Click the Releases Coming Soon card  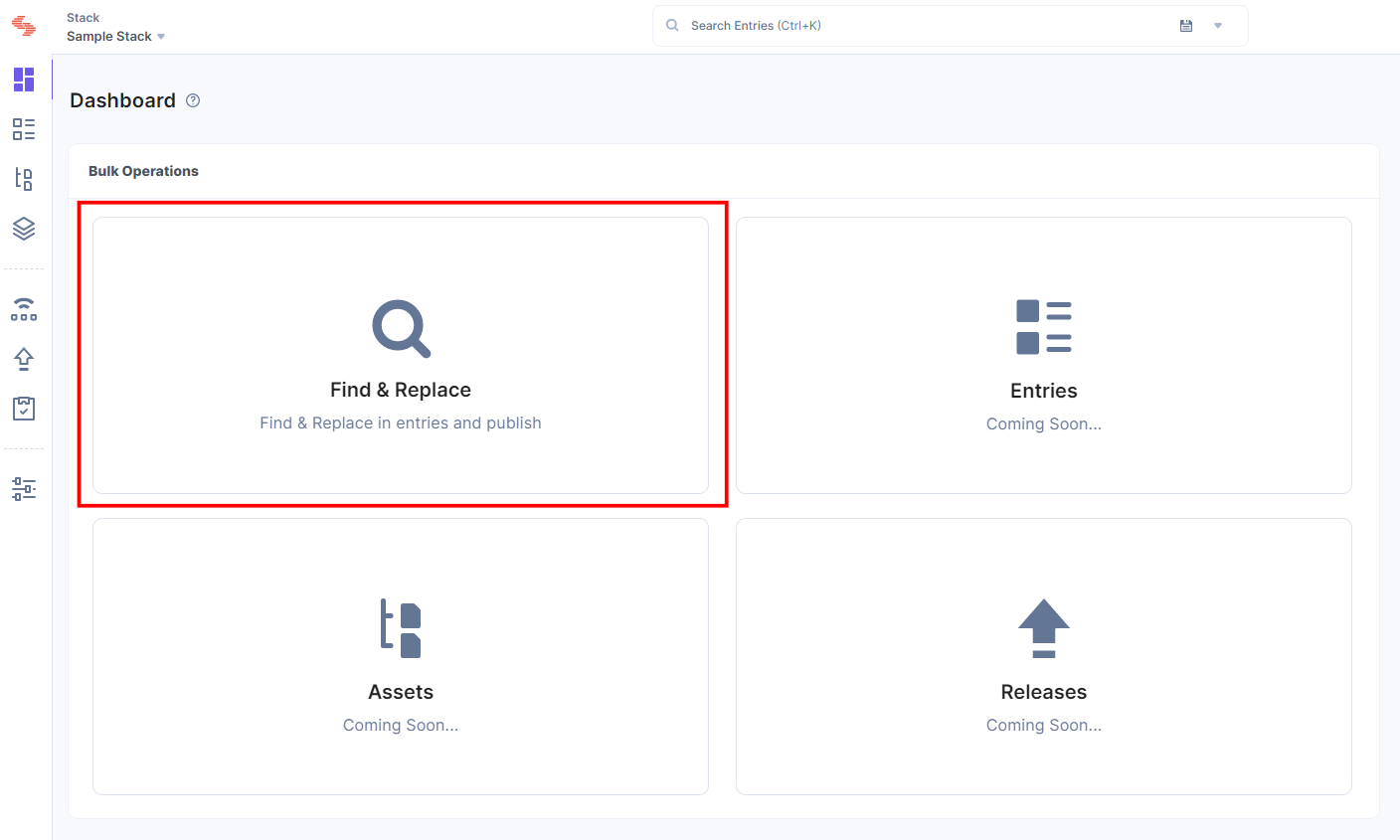click(1043, 656)
